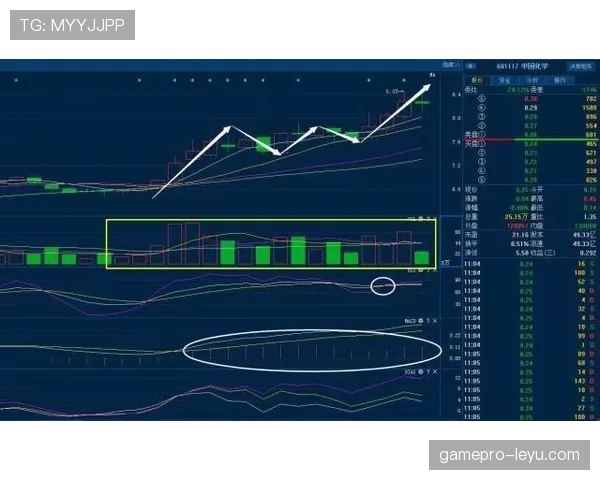Click the red-green buy/sell ratio bar
Screen dimensions: 600x480
[531, 139]
